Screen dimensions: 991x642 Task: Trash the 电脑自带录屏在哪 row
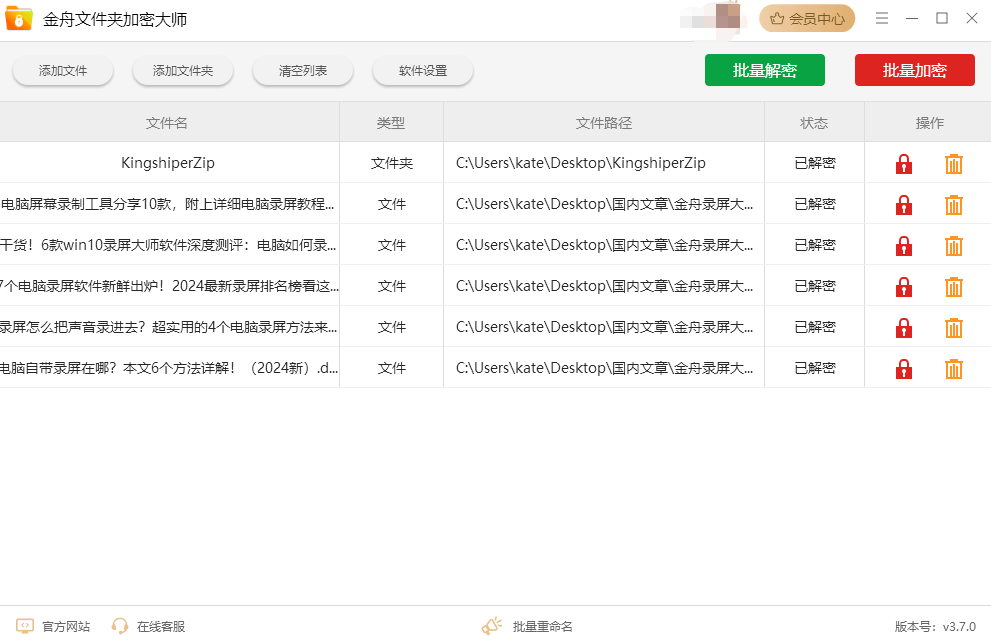pyautogui.click(x=954, y=369)
